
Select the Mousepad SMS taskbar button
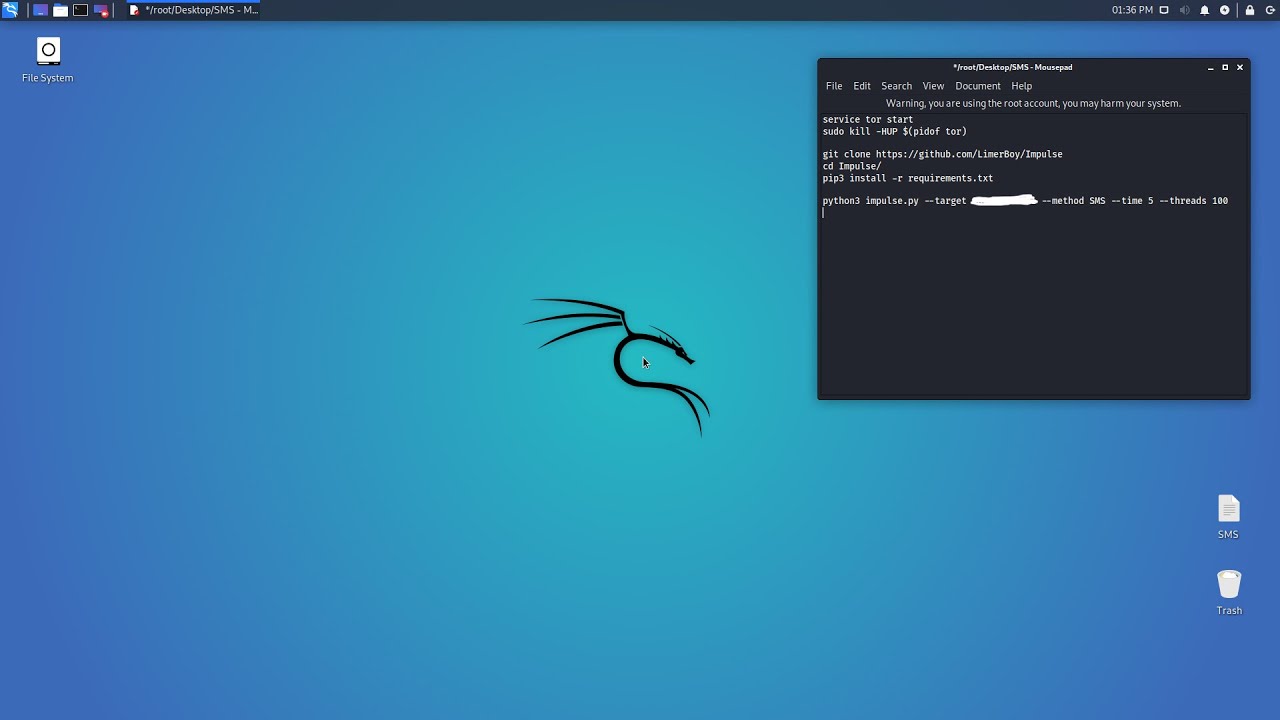coord(194,10)
